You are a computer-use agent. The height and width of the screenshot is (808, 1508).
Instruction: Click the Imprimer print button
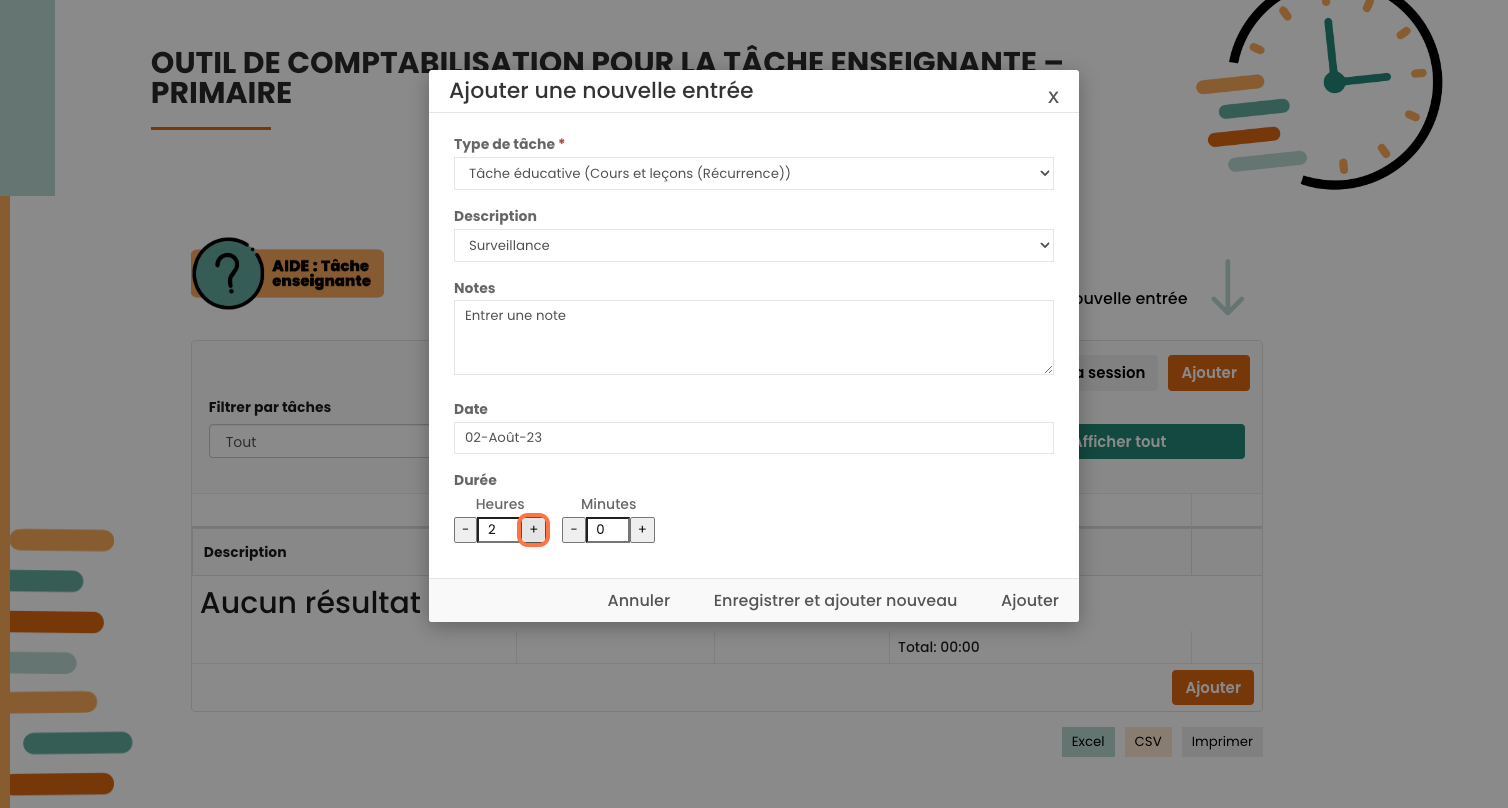(x=1222, y=741)
